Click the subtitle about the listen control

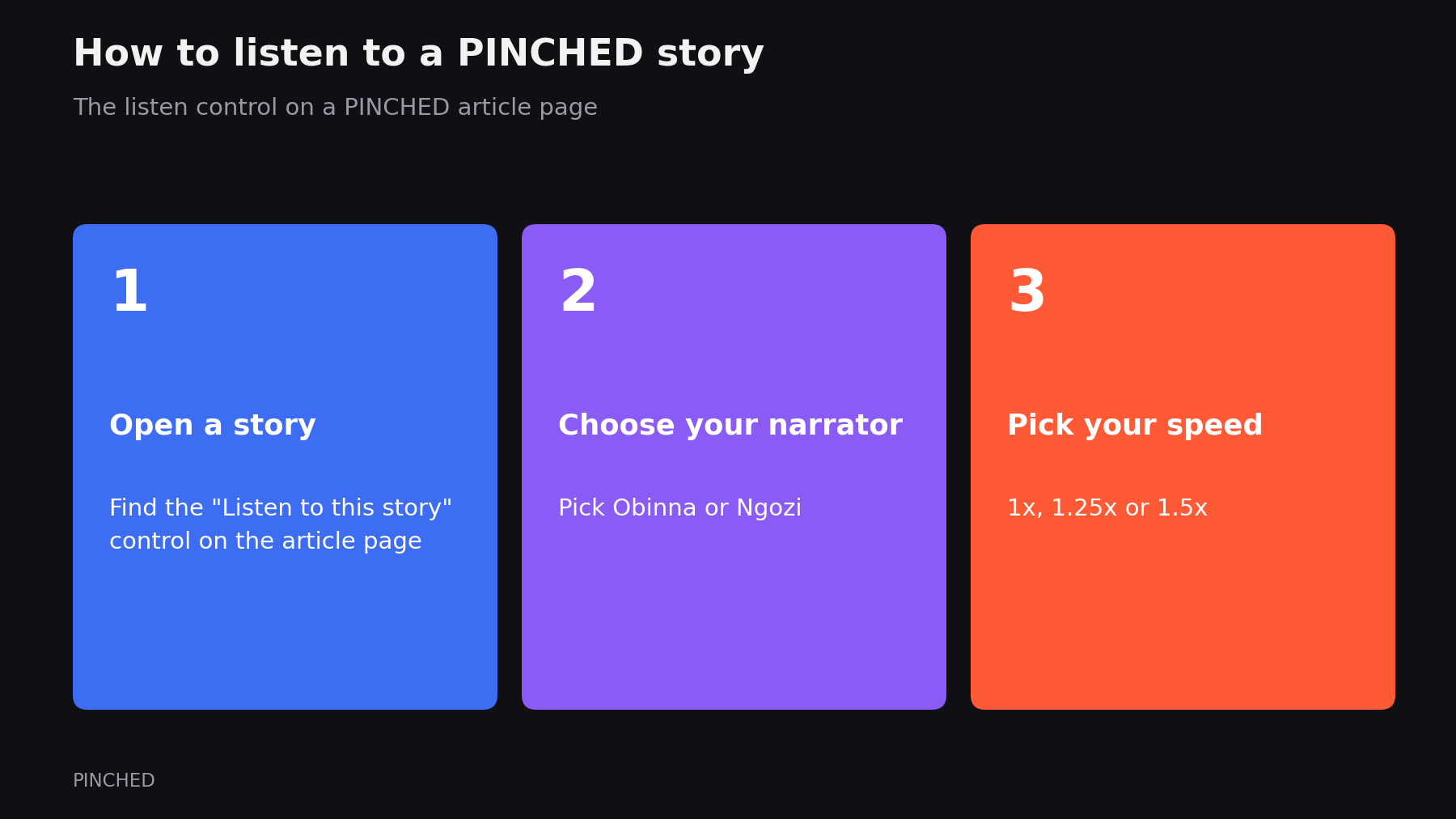[x=335, y=108]
